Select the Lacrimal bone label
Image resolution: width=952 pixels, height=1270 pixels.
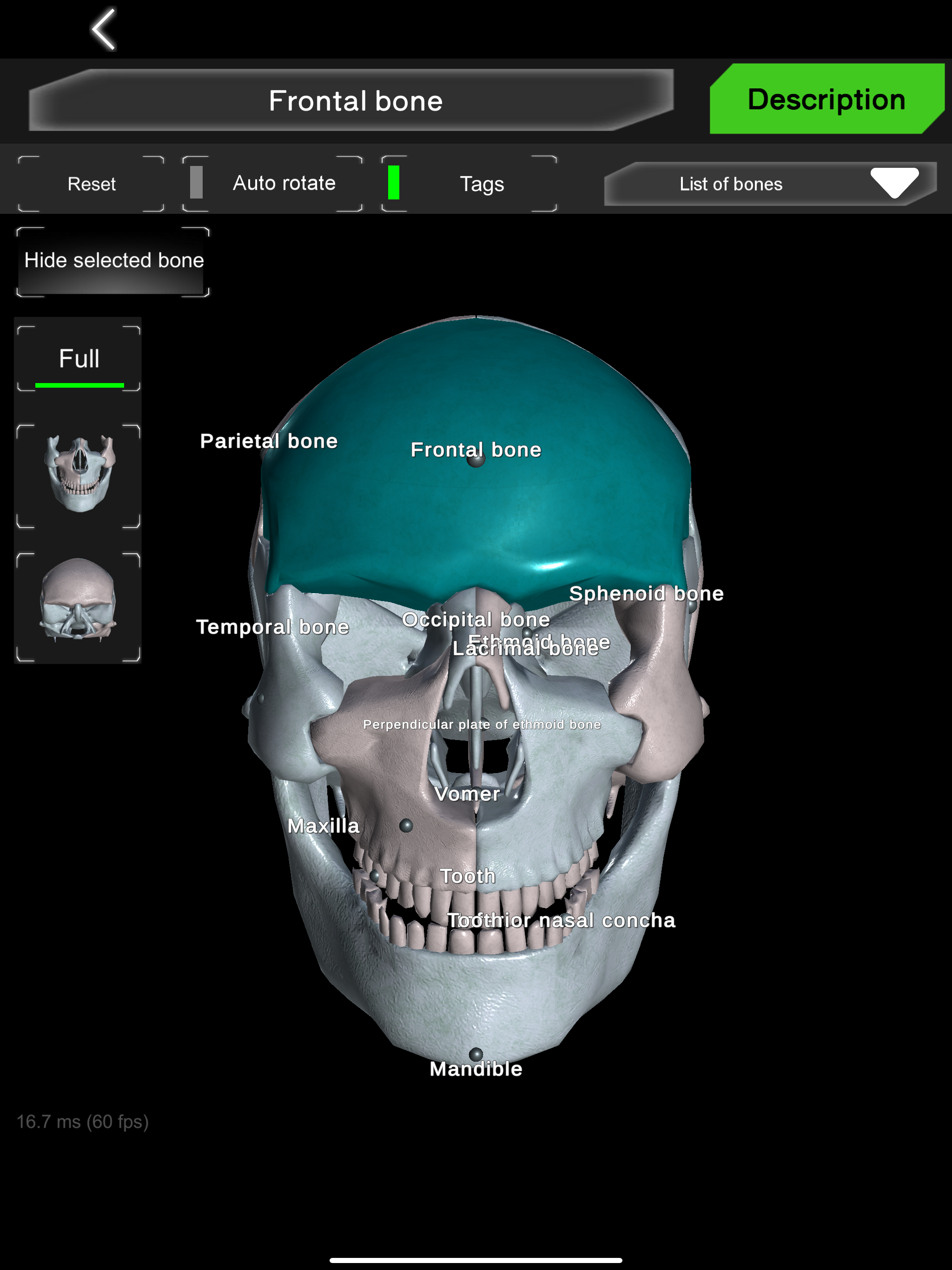[x=525, y=649]
